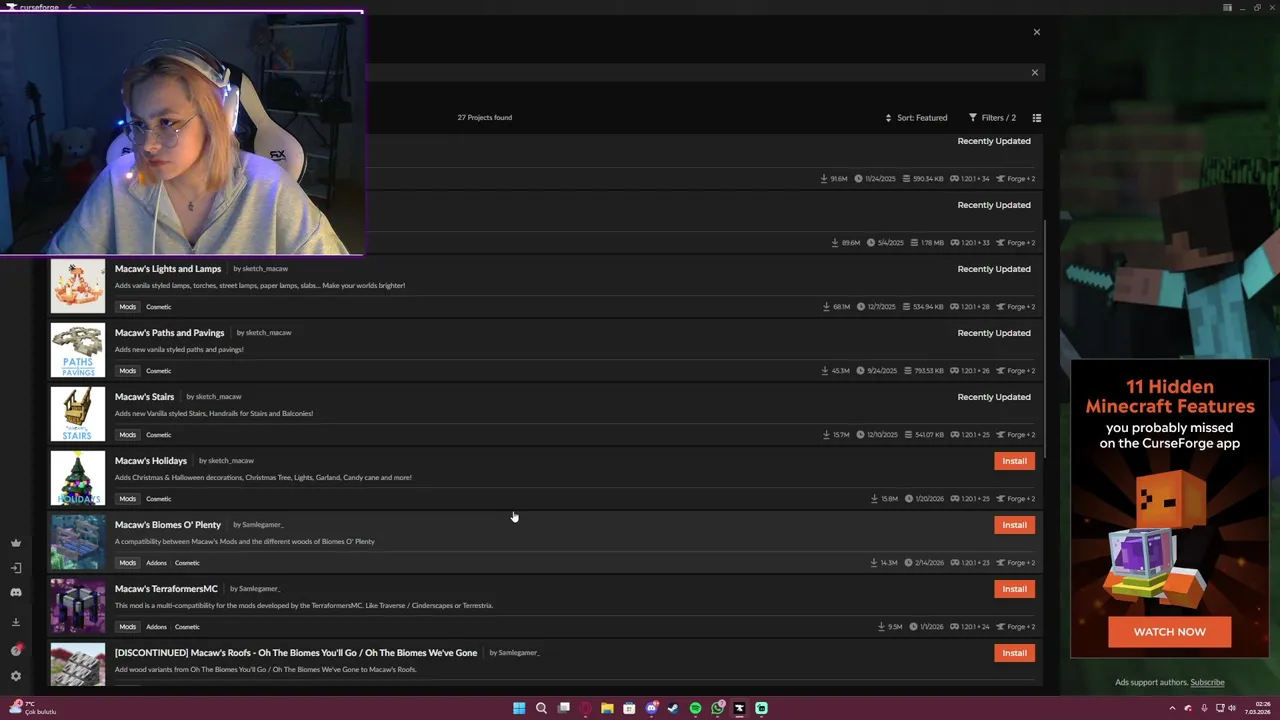Install Macaw's TerraformersMC mod
The width and height of the screenshot is (1280, 720).
pos(1014,589)
